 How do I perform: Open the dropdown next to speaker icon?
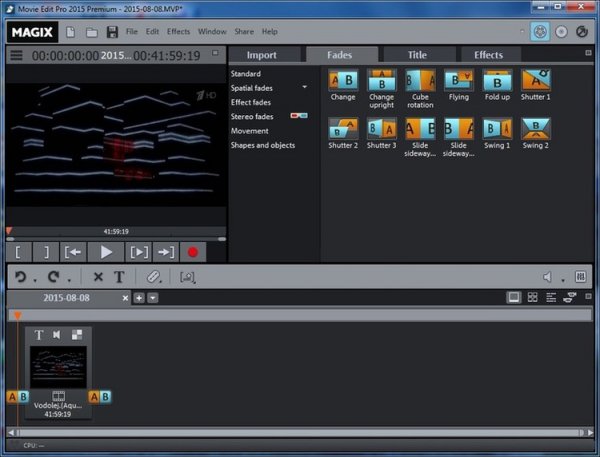[563, 280]
